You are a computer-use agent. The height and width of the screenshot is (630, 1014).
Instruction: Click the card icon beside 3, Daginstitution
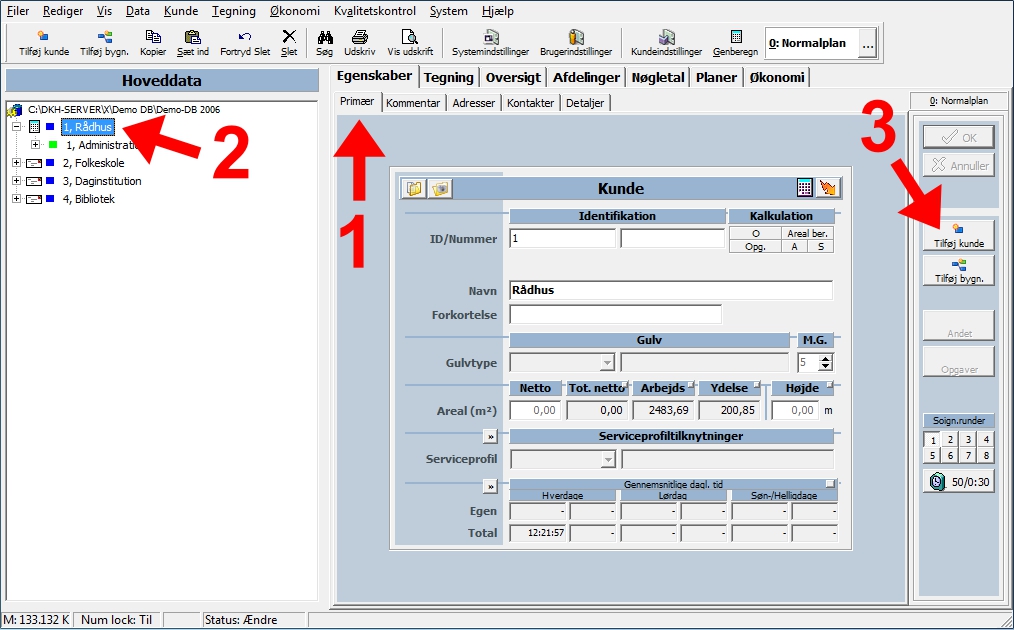pos(34,182)
